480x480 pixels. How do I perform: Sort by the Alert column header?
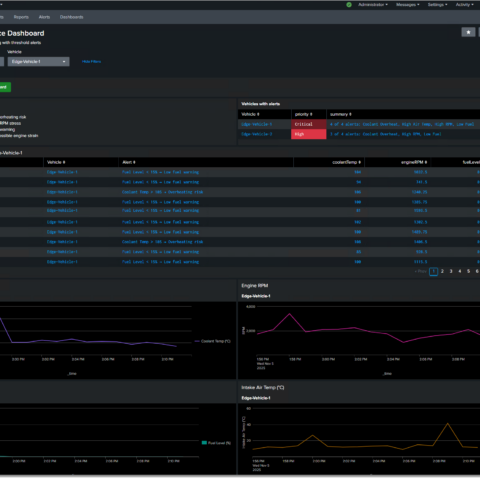click(129, 162)
